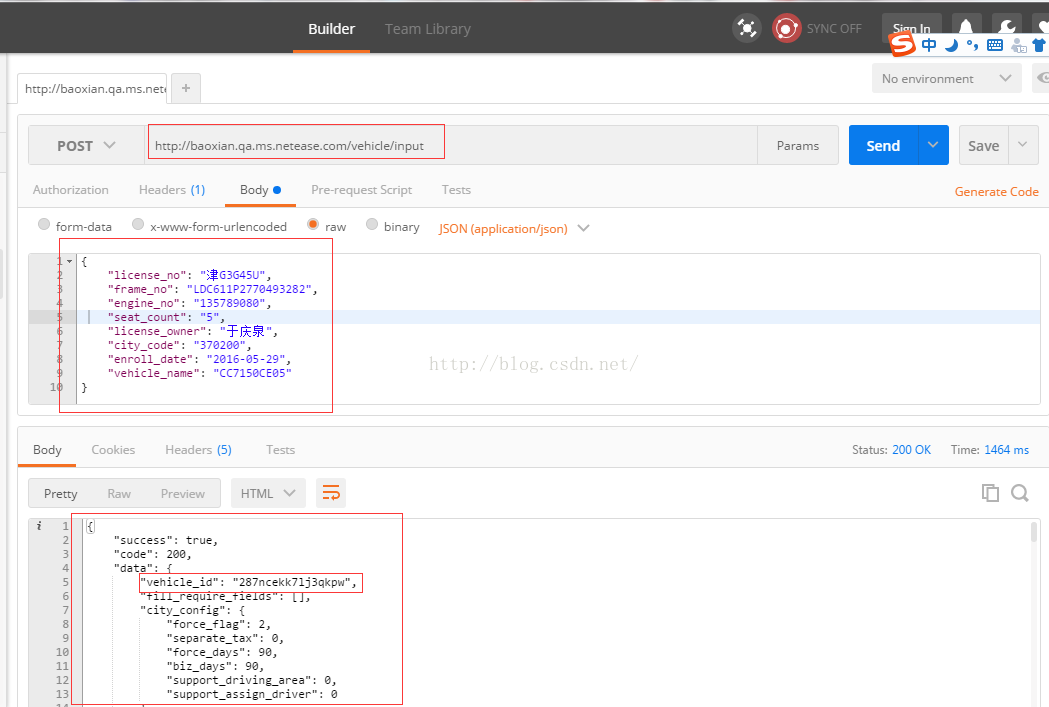Viewport: 1049px width, 707px height.
Task: Click the request URL input field
Action: click(x=451, y=145)
